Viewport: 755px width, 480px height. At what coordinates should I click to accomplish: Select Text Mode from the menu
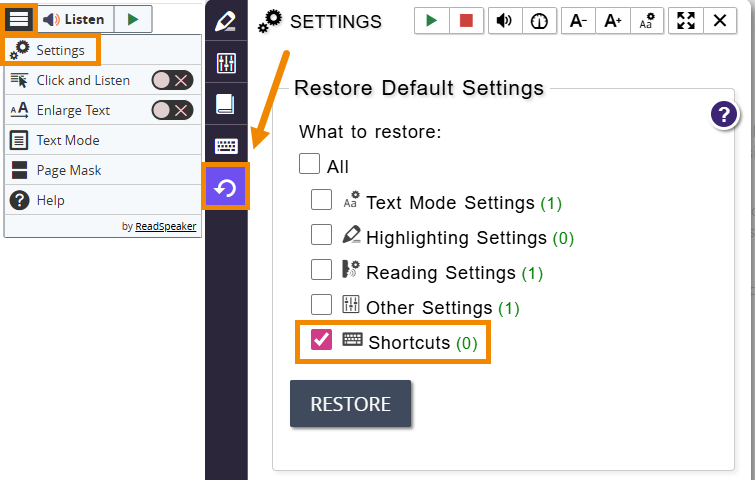click(67, 140)
